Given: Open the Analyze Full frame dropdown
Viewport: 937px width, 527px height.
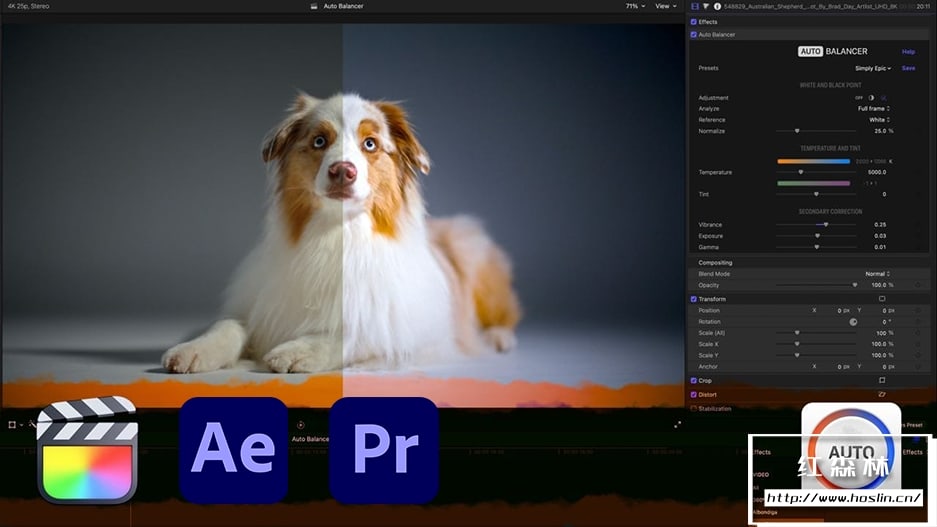Looking at the screenshot, I should (874, 108).
